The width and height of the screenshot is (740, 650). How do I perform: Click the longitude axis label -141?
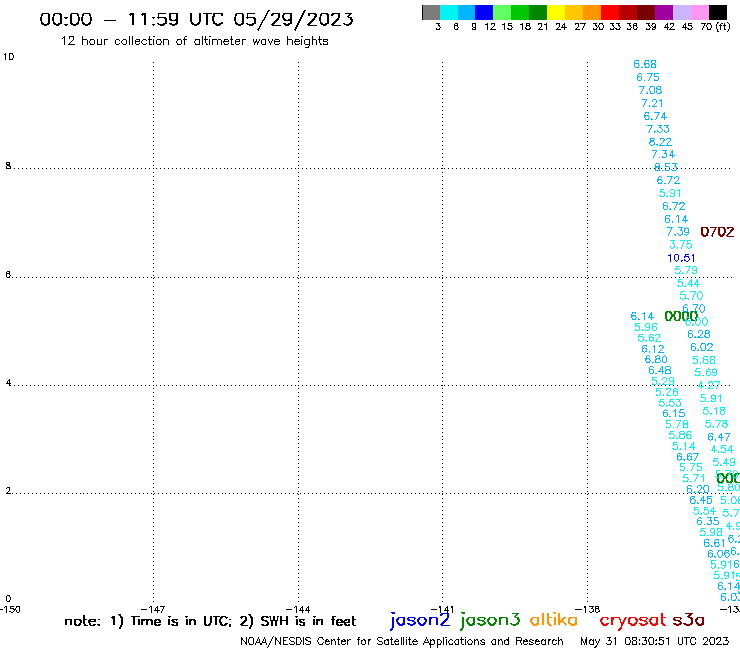442,609
